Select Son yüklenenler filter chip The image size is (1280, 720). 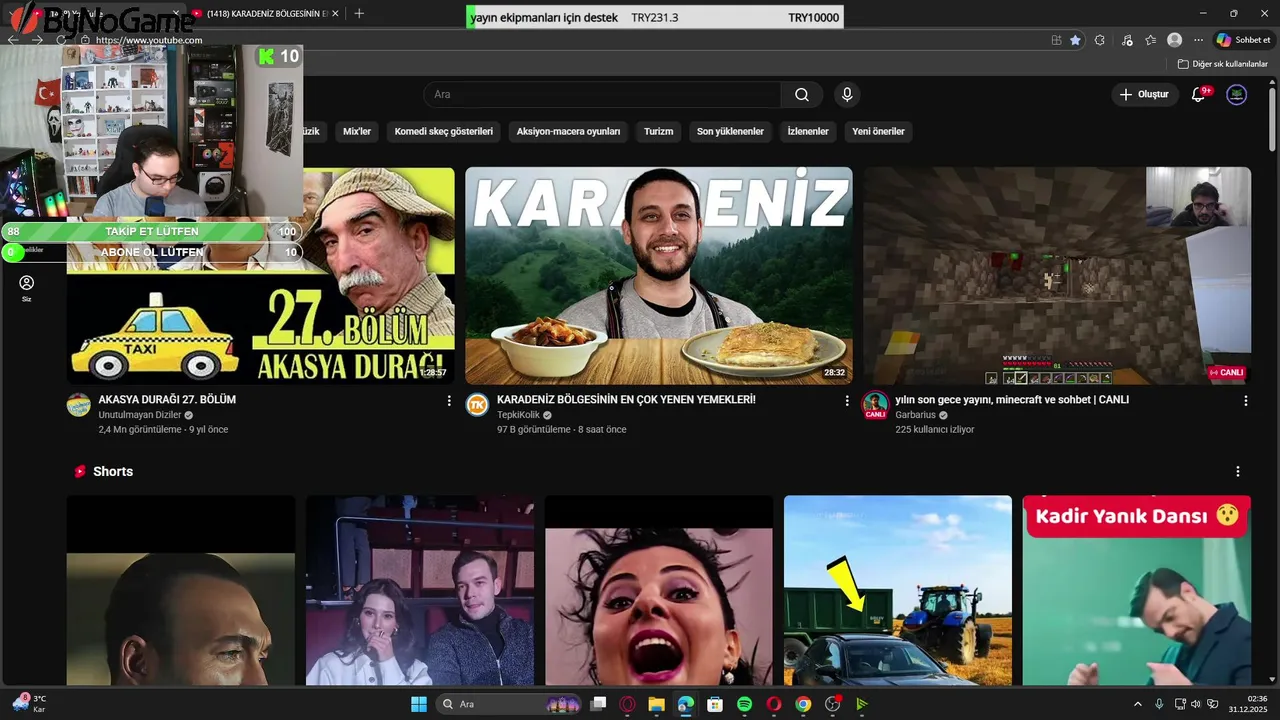pos(730,131)
